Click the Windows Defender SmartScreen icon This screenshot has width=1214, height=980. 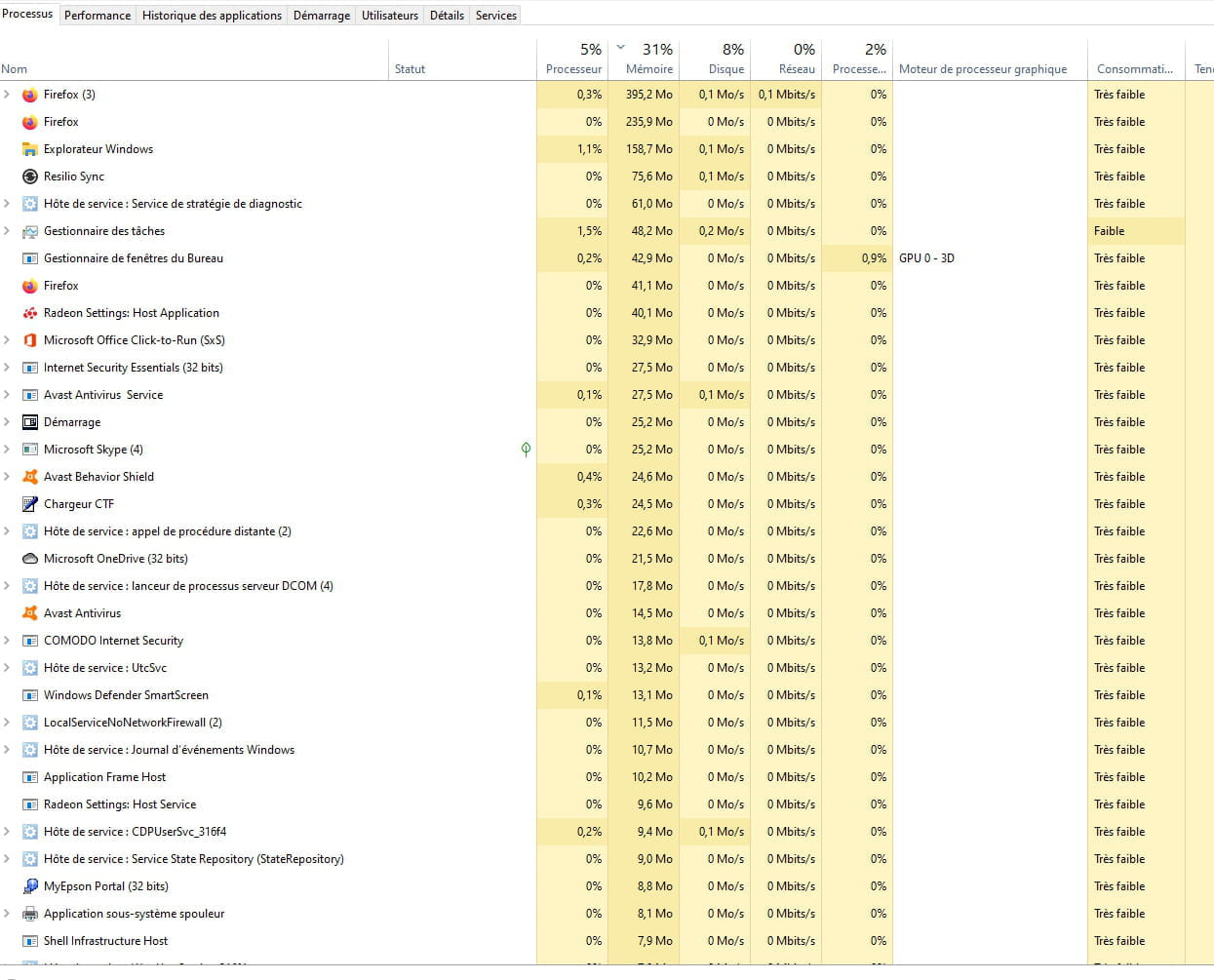tap(30, 695)
